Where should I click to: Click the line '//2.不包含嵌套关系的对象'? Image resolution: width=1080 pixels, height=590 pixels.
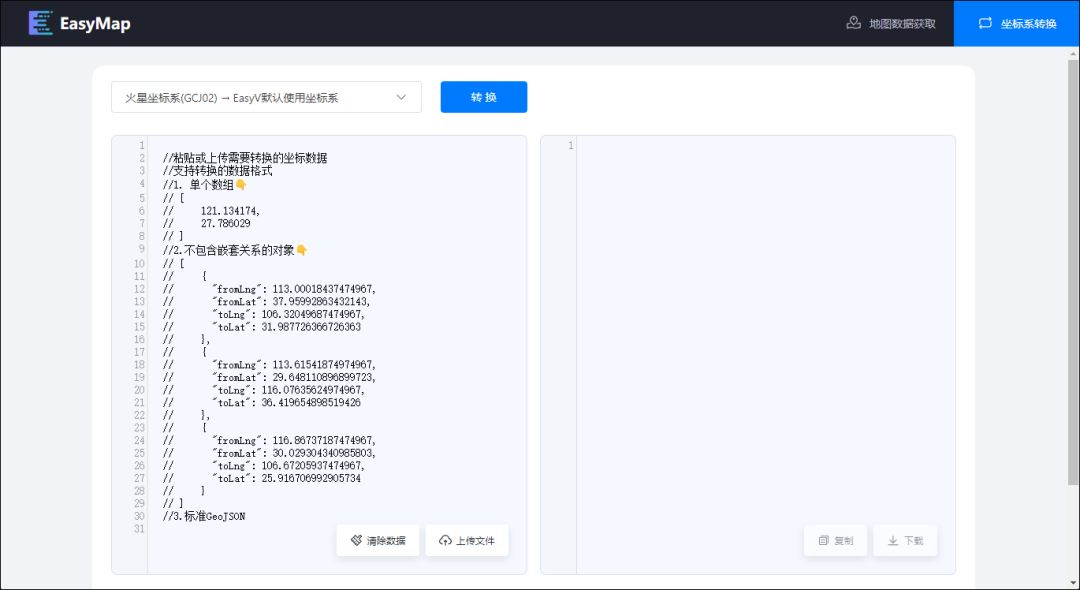click(x=235, y=250)
